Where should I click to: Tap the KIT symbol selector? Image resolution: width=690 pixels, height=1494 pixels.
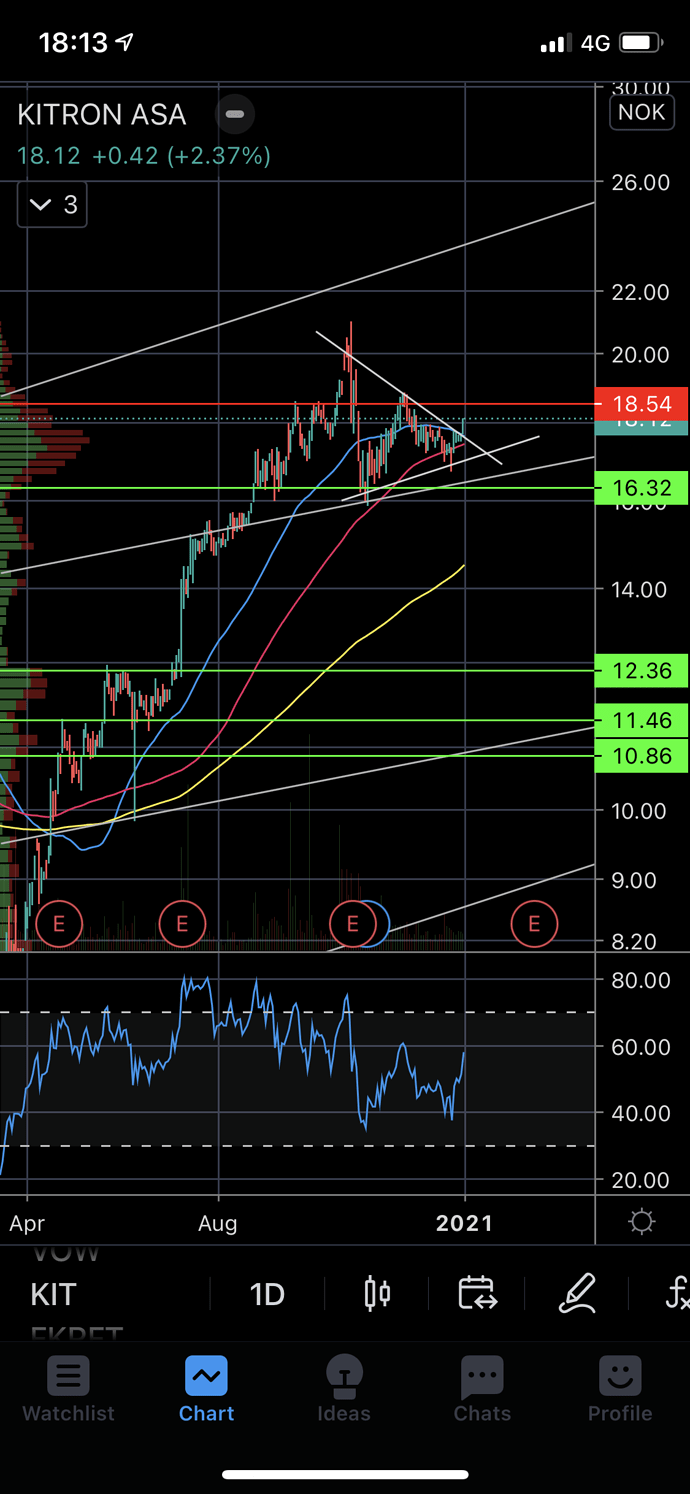[x=54, y=1294]
